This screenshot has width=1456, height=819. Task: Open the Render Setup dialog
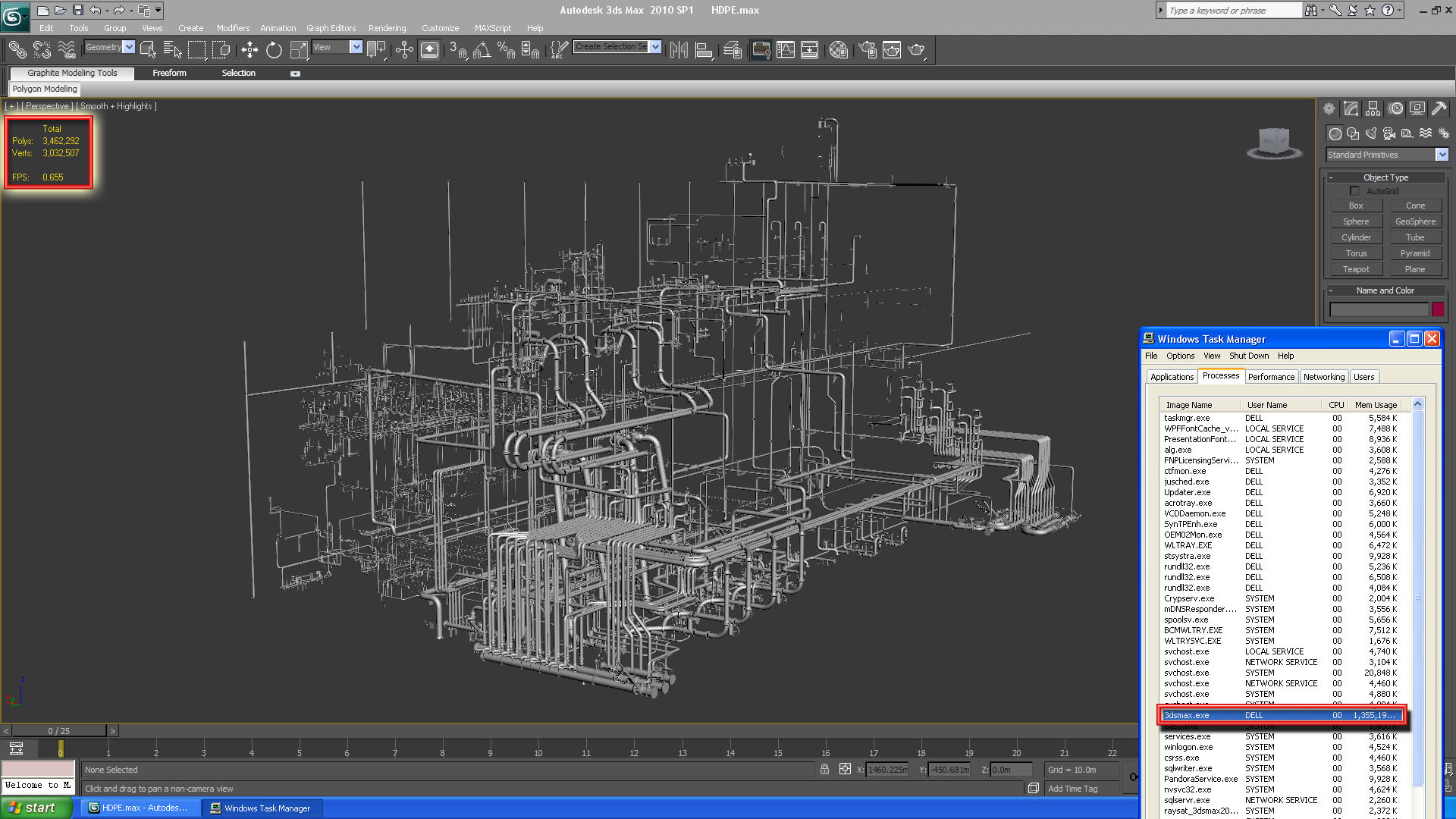tap(868, 50)
